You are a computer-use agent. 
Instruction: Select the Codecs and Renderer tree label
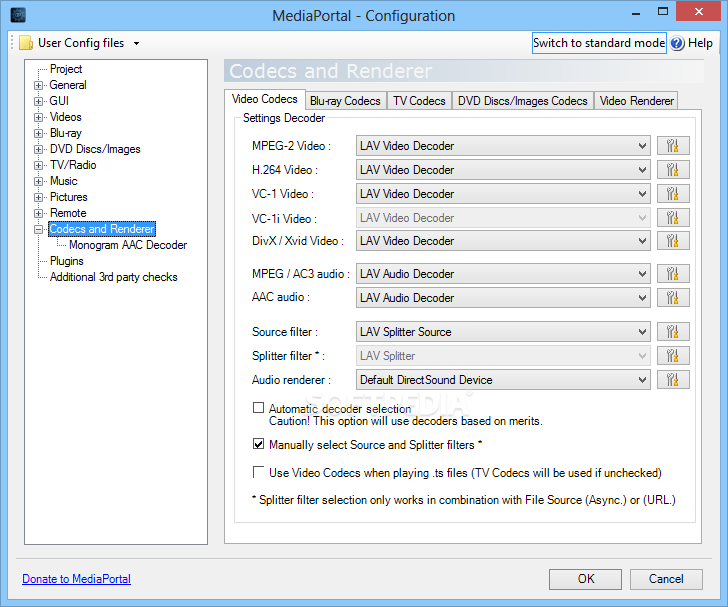pyautogui.click(x=102, y=229)
